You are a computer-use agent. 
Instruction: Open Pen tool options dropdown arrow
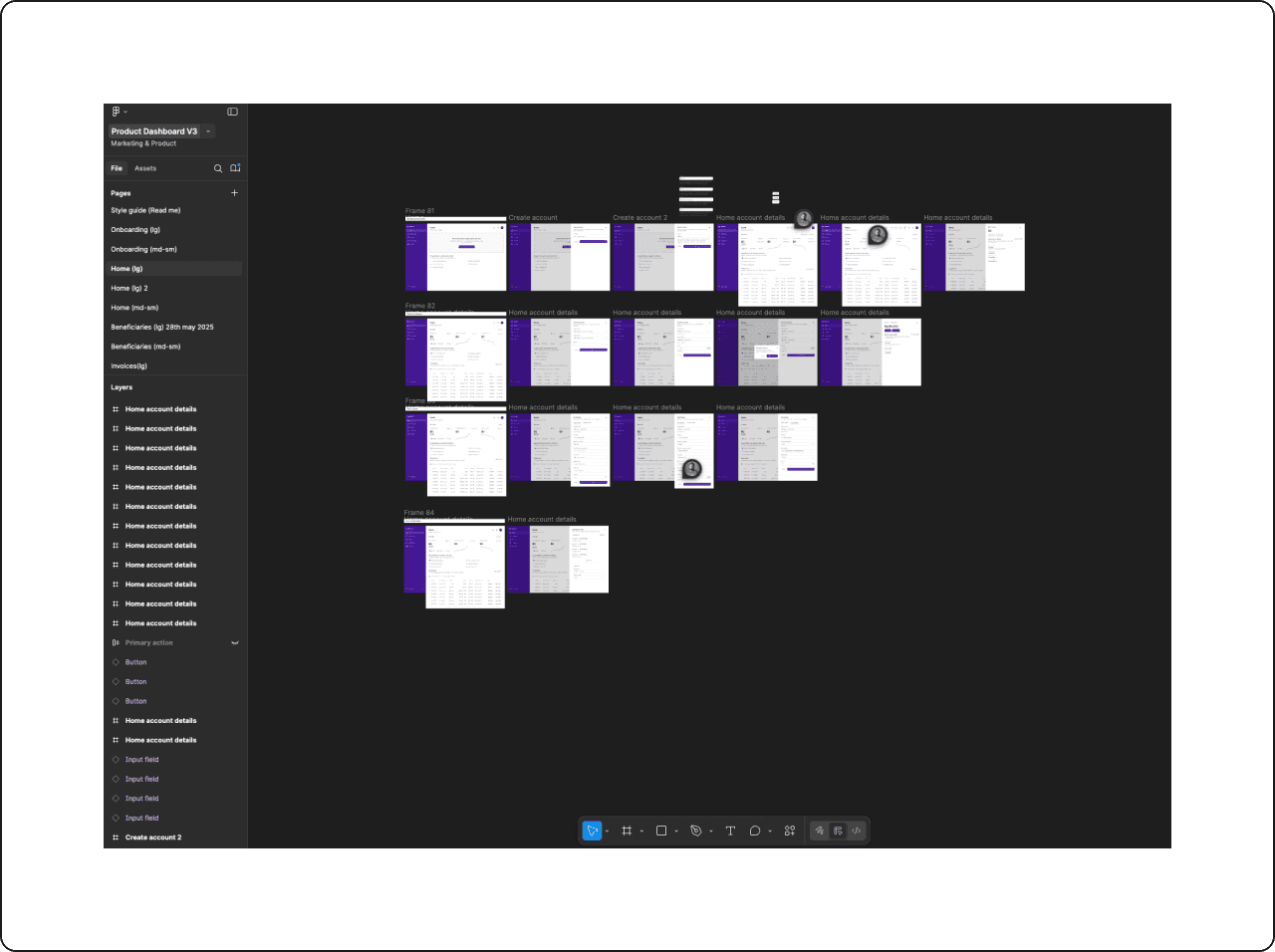[711, 832]
